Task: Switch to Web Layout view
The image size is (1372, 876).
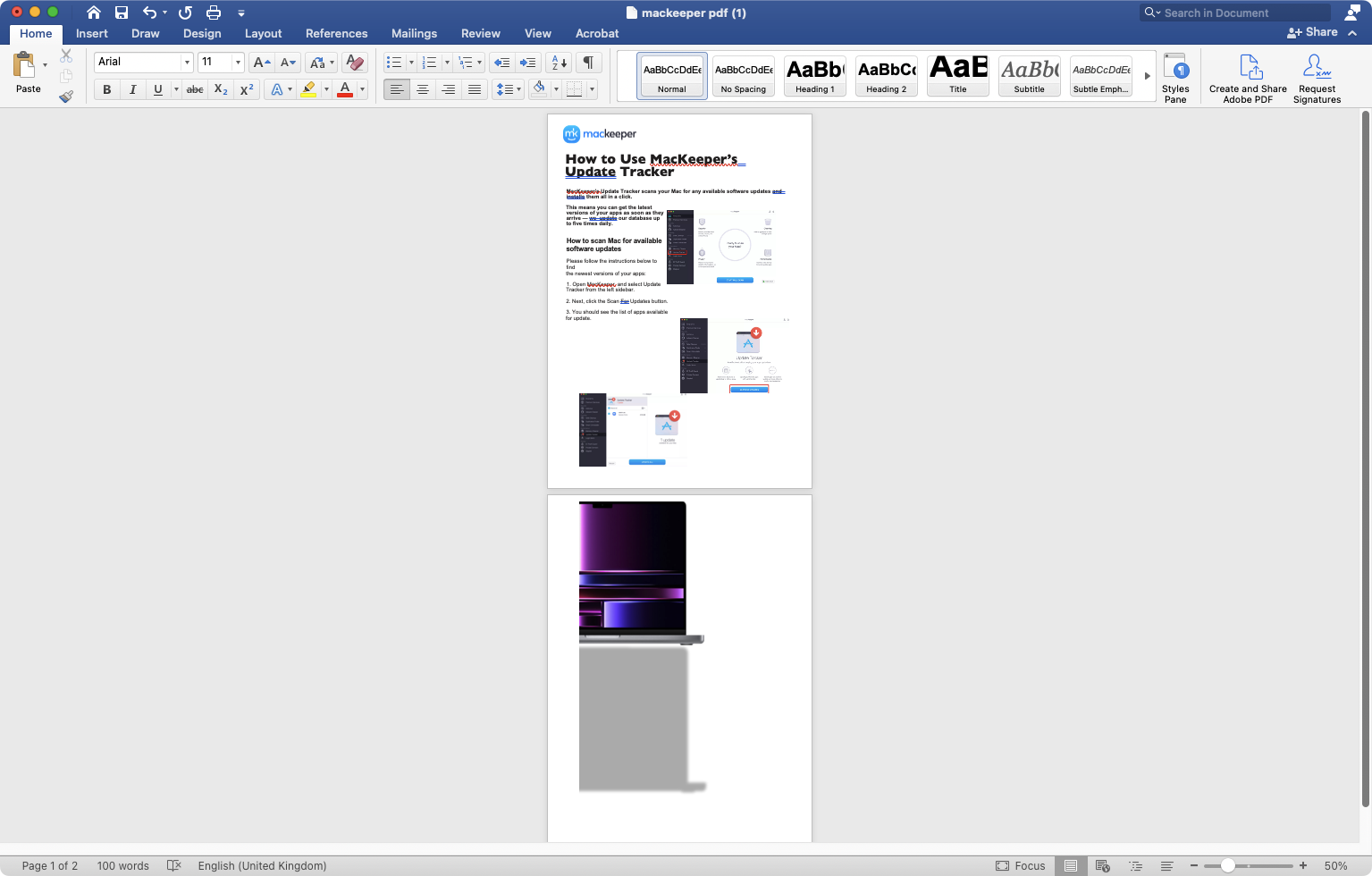Action: pyautogui.click(x=1103, y=865)
